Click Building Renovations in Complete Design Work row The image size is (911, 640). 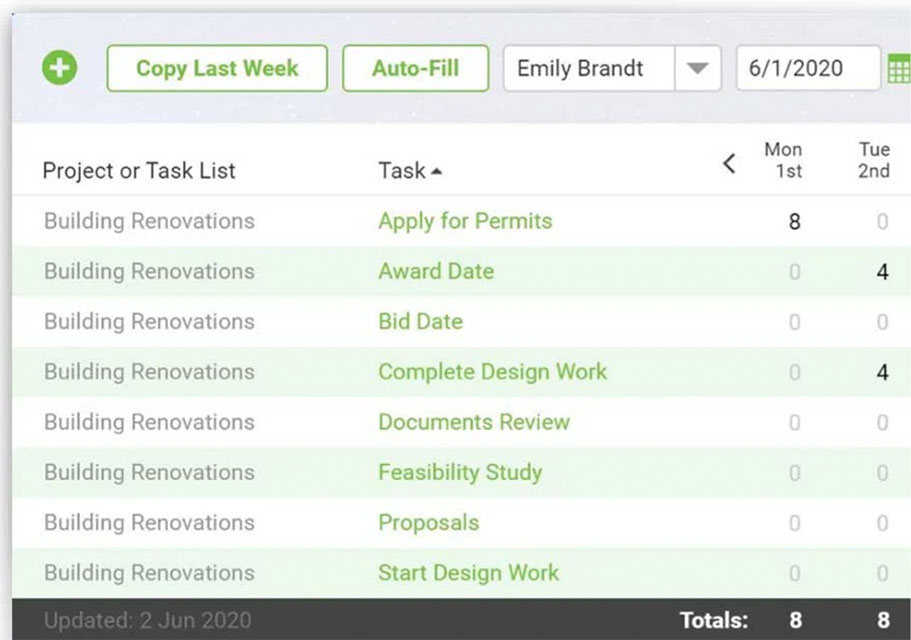tap(149, 372)
